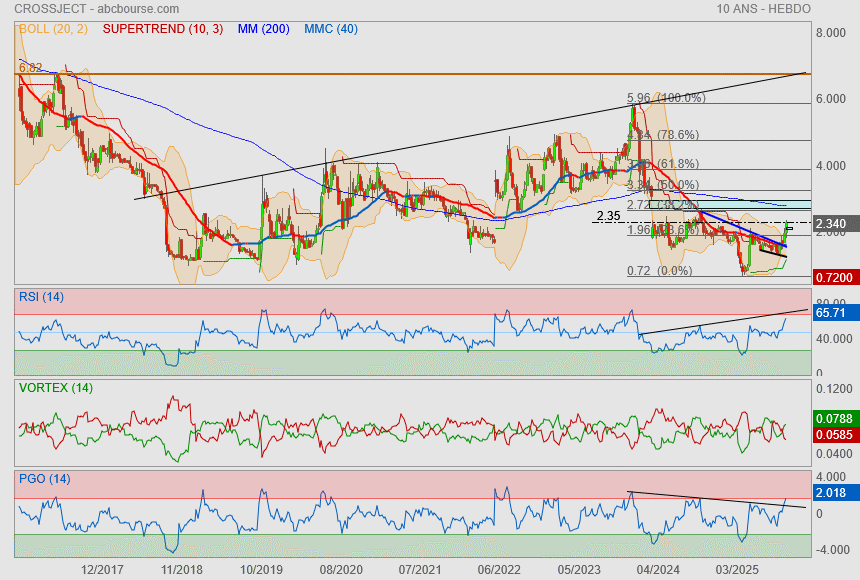Click the MM (200) moving average label
This screenshot has width=860, height=580.
(x=265, y=30)
